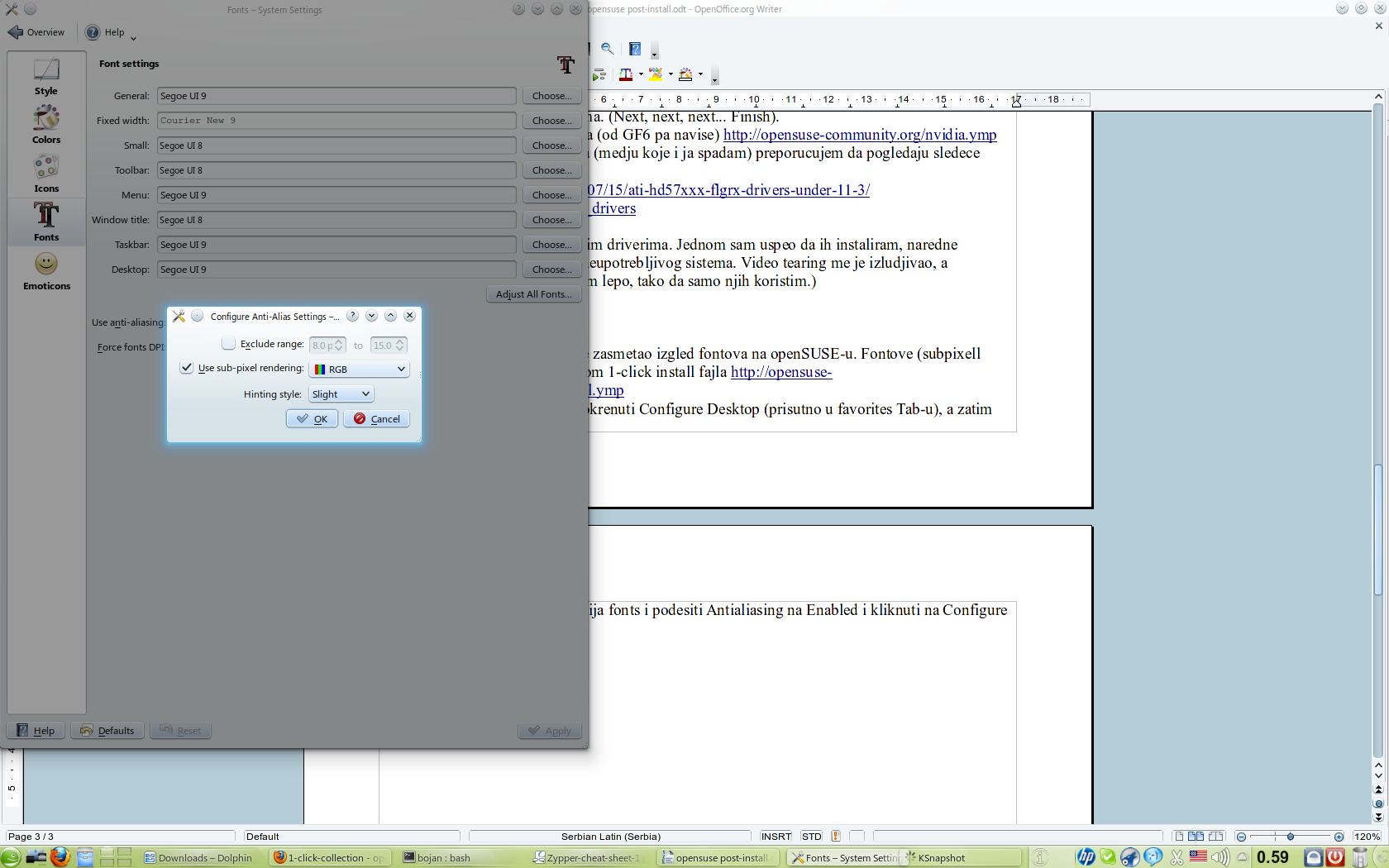This screenshot has width=1389, height=868.
Task: Cancel the Anti-Alias Settings dialog
Action: pyautogui.click(x=377, y=419)
